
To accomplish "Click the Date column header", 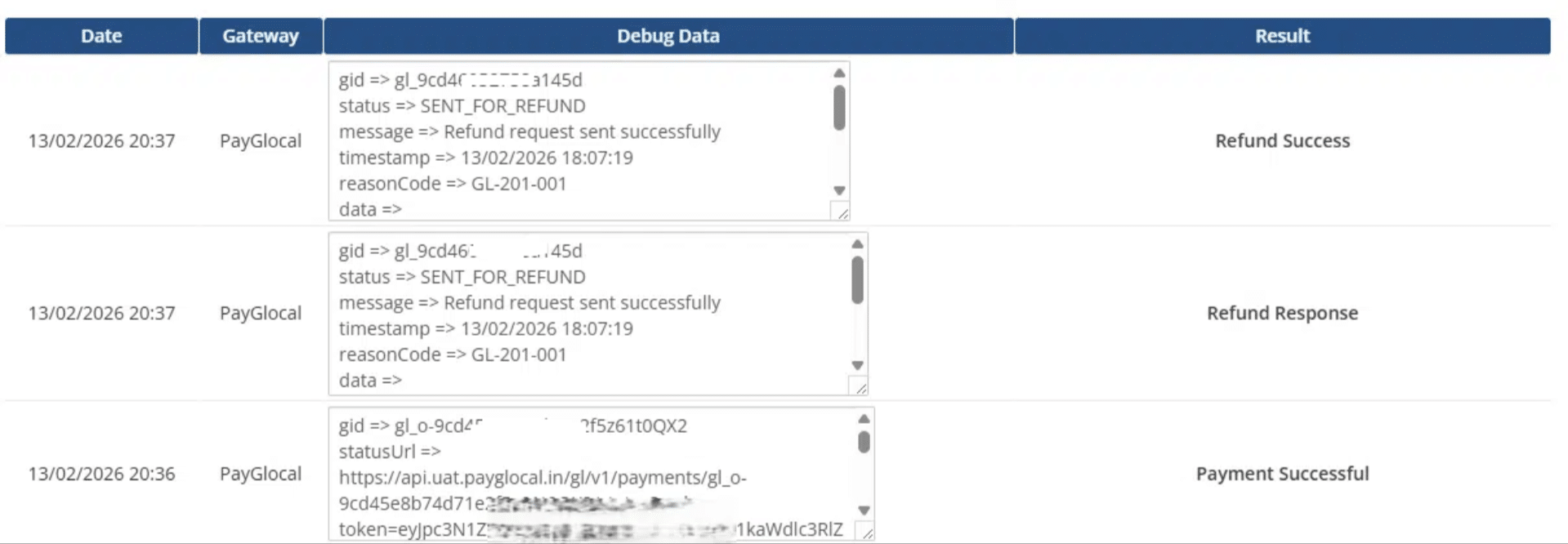I will tap(101, 36).
